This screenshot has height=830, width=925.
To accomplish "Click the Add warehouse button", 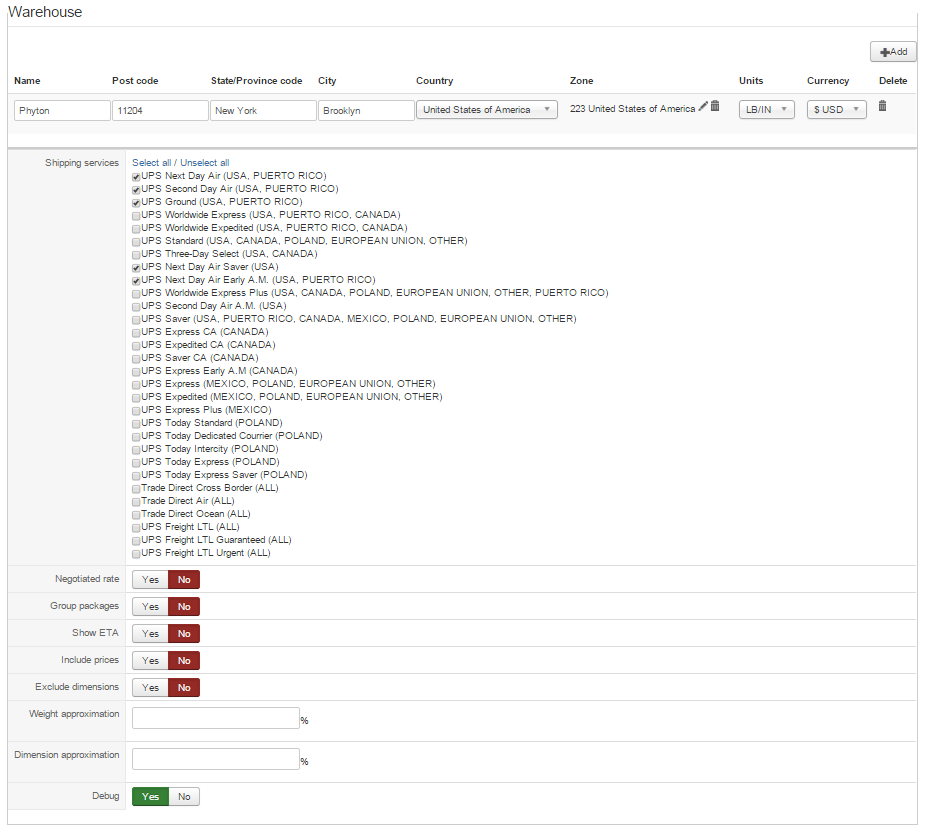I will [893, 52].
